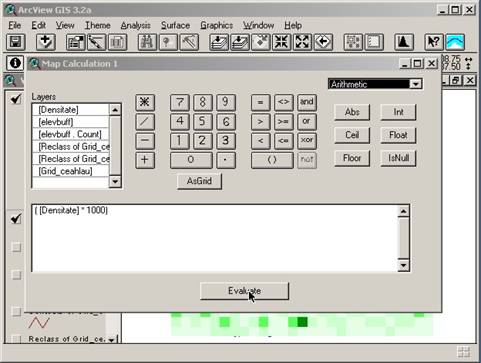Open the Find binoculars tool
Viewport: 481px width, 363px height.
click(147, 42)
